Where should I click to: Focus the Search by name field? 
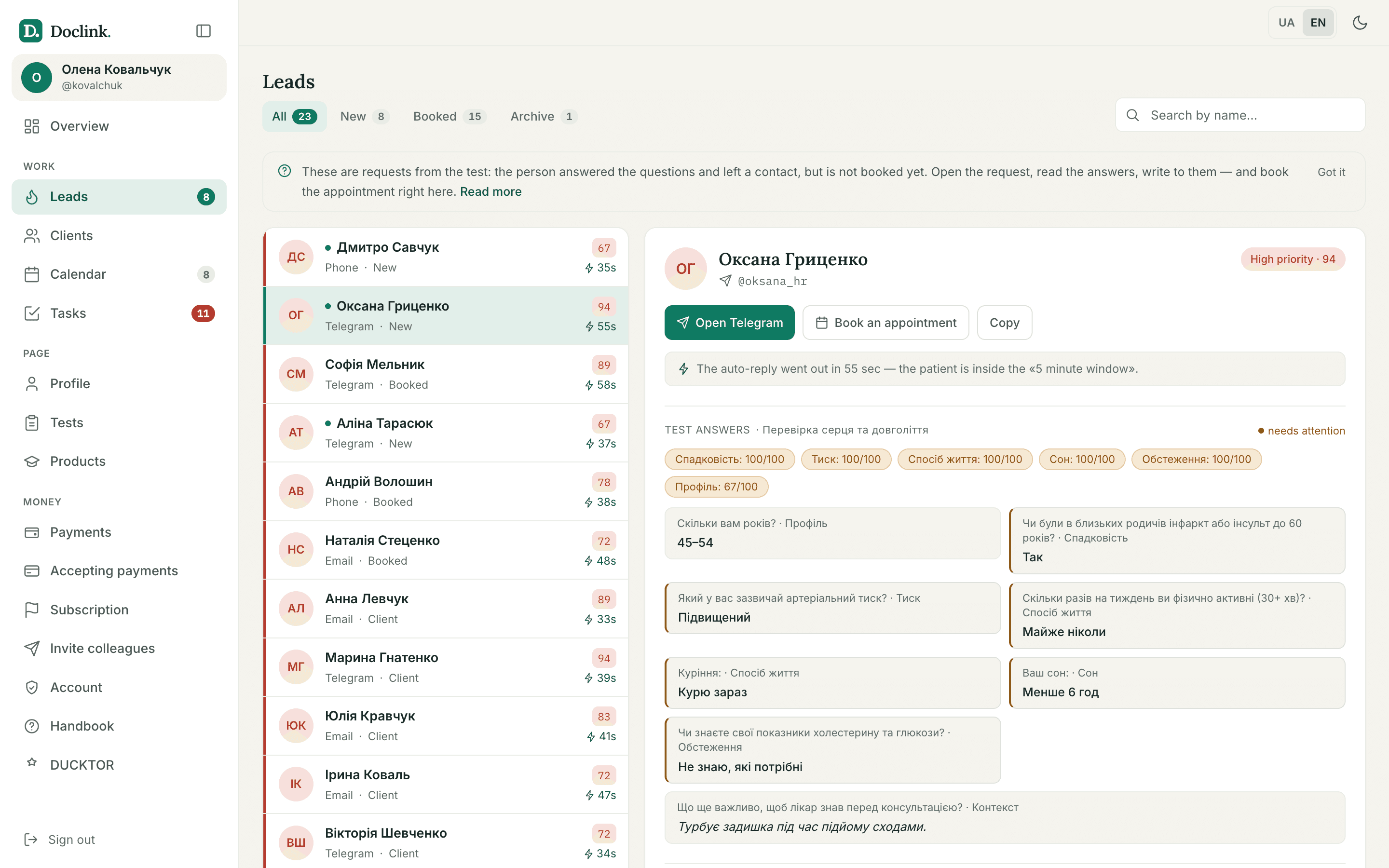[1240, 115]
